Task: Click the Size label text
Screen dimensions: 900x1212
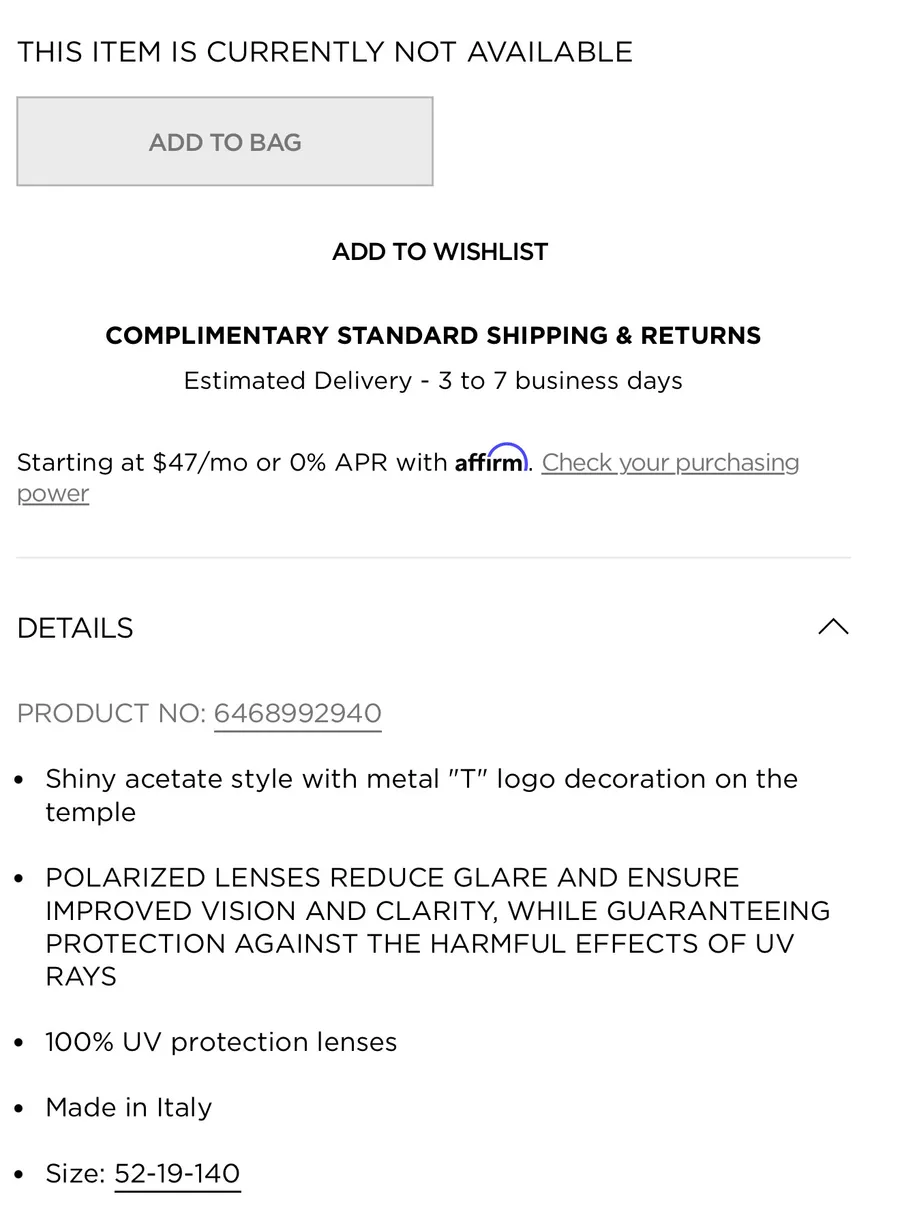Action: (x=75, y=1174)
